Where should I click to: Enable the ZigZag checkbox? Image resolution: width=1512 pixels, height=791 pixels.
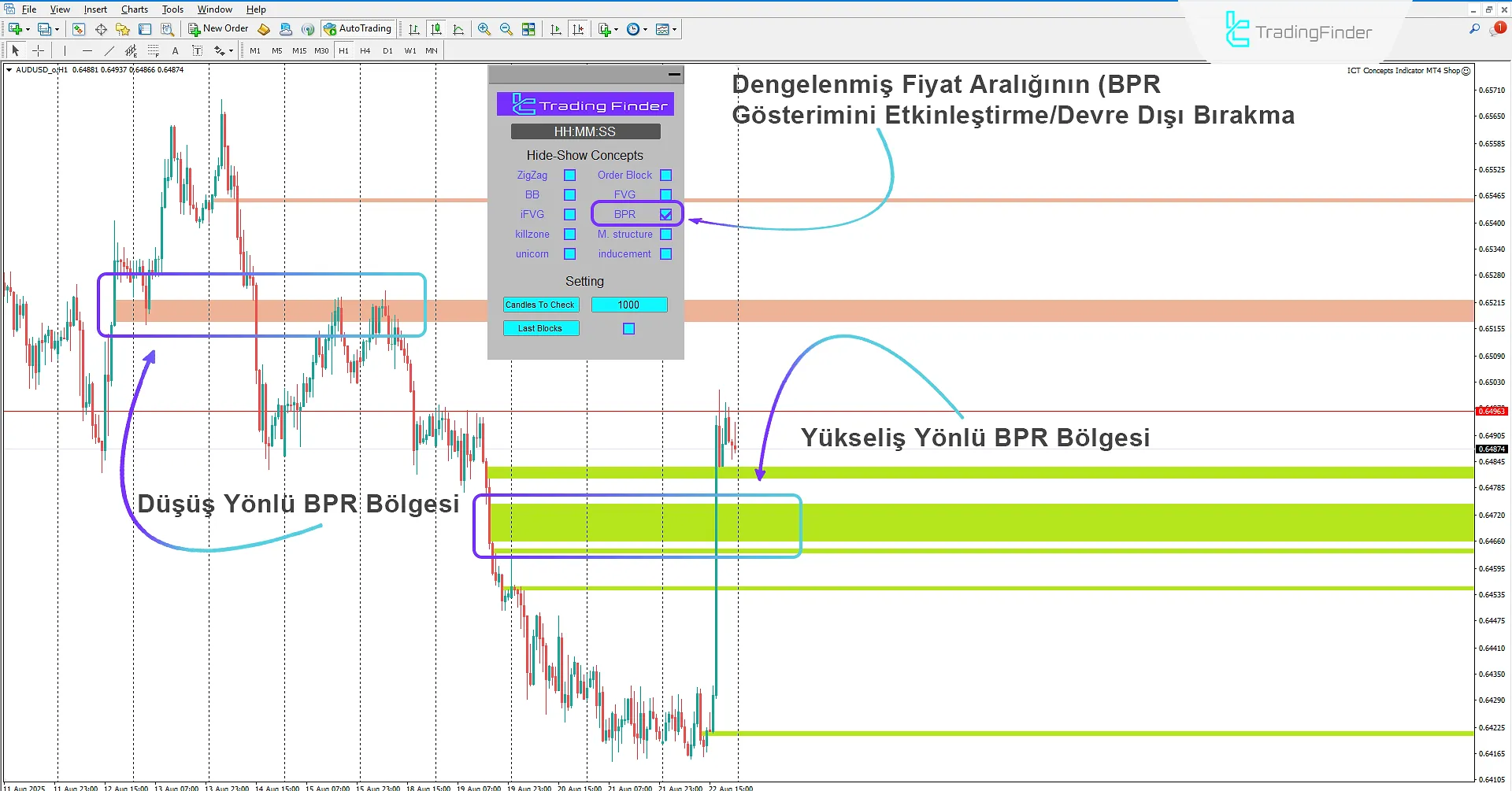coord(569,175)
